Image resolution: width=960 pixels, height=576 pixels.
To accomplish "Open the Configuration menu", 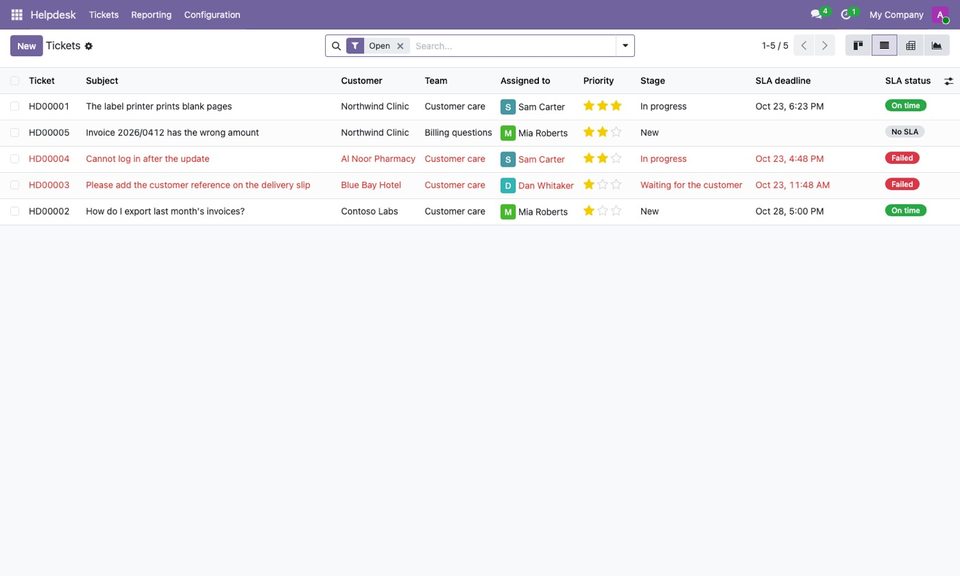I will (212, 15).
